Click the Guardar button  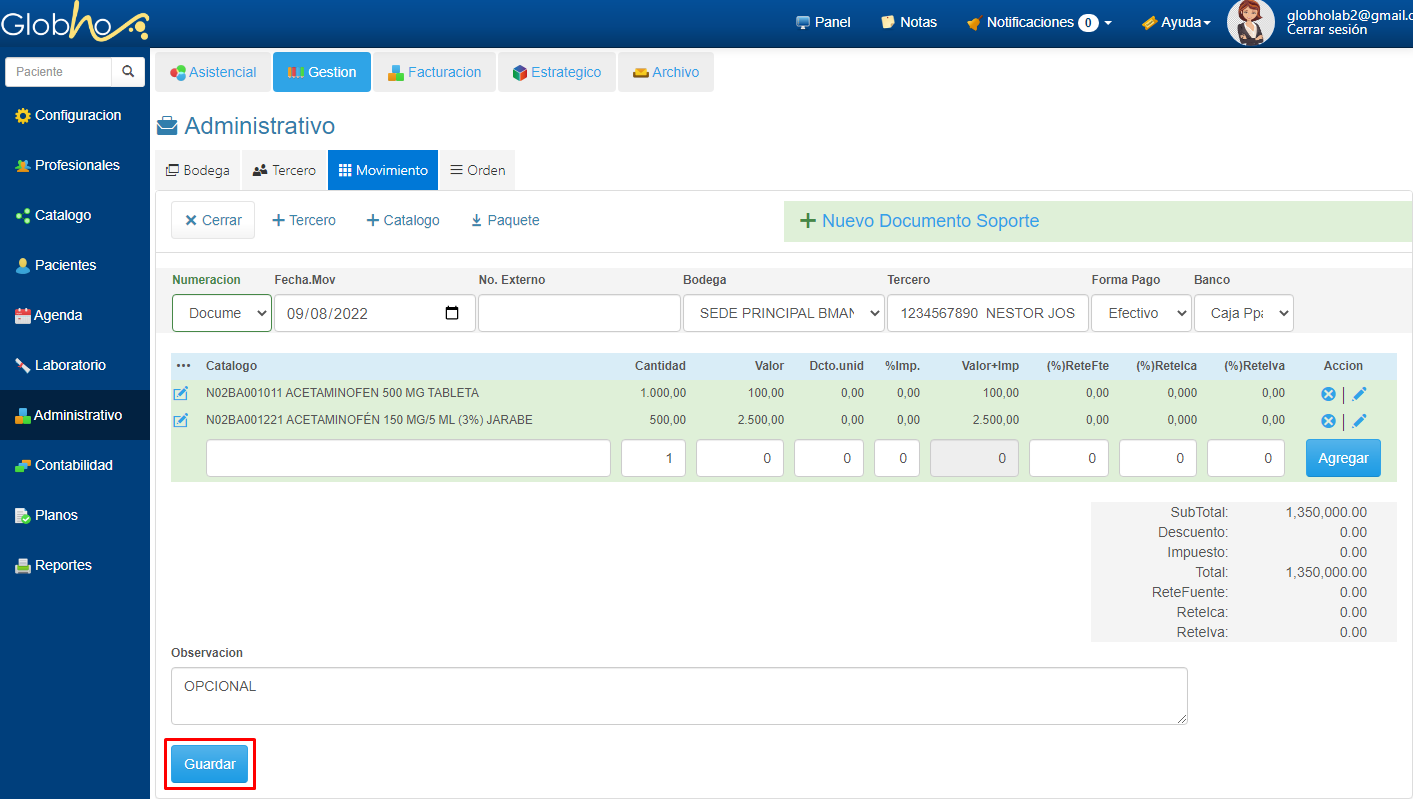[210, 764]
